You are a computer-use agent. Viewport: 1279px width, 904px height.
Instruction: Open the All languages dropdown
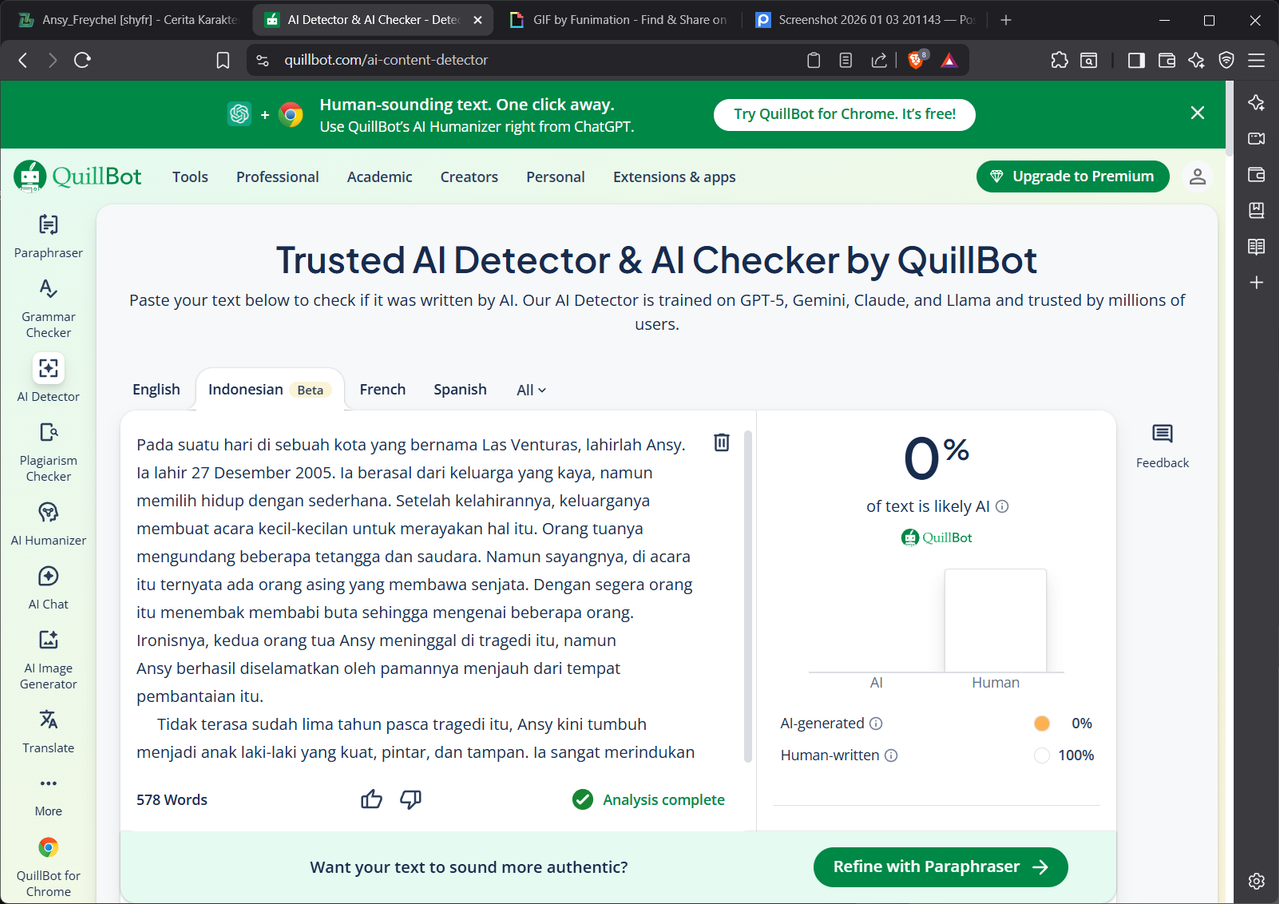531,390
